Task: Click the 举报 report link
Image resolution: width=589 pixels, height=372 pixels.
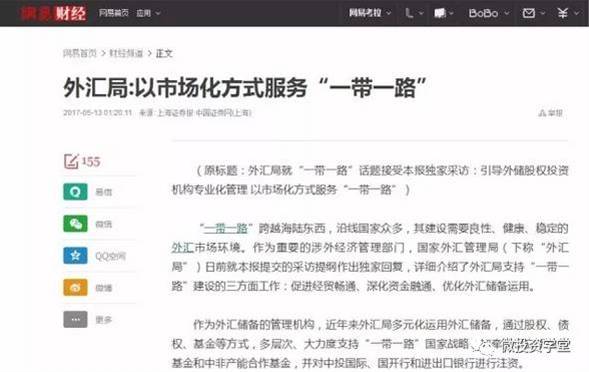Action: 551,113
